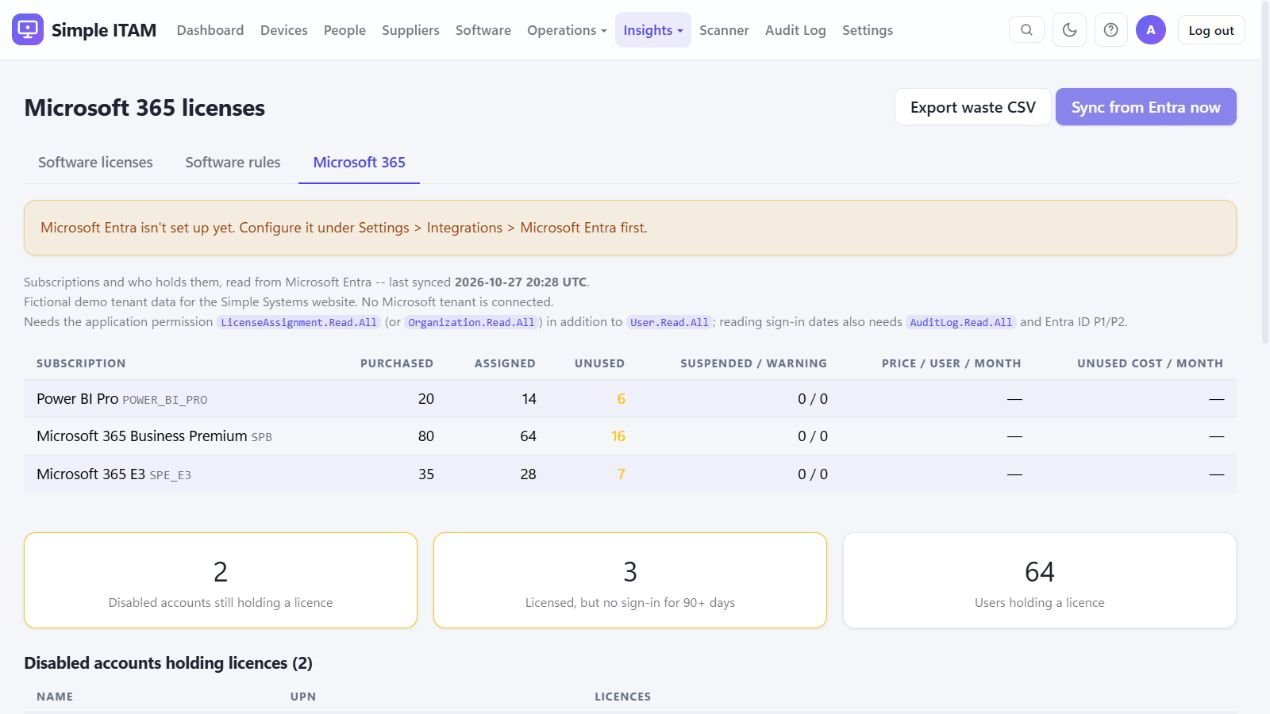
Task: Click the unused count 16 for Business Premium
Action: [x=618, y=436]
